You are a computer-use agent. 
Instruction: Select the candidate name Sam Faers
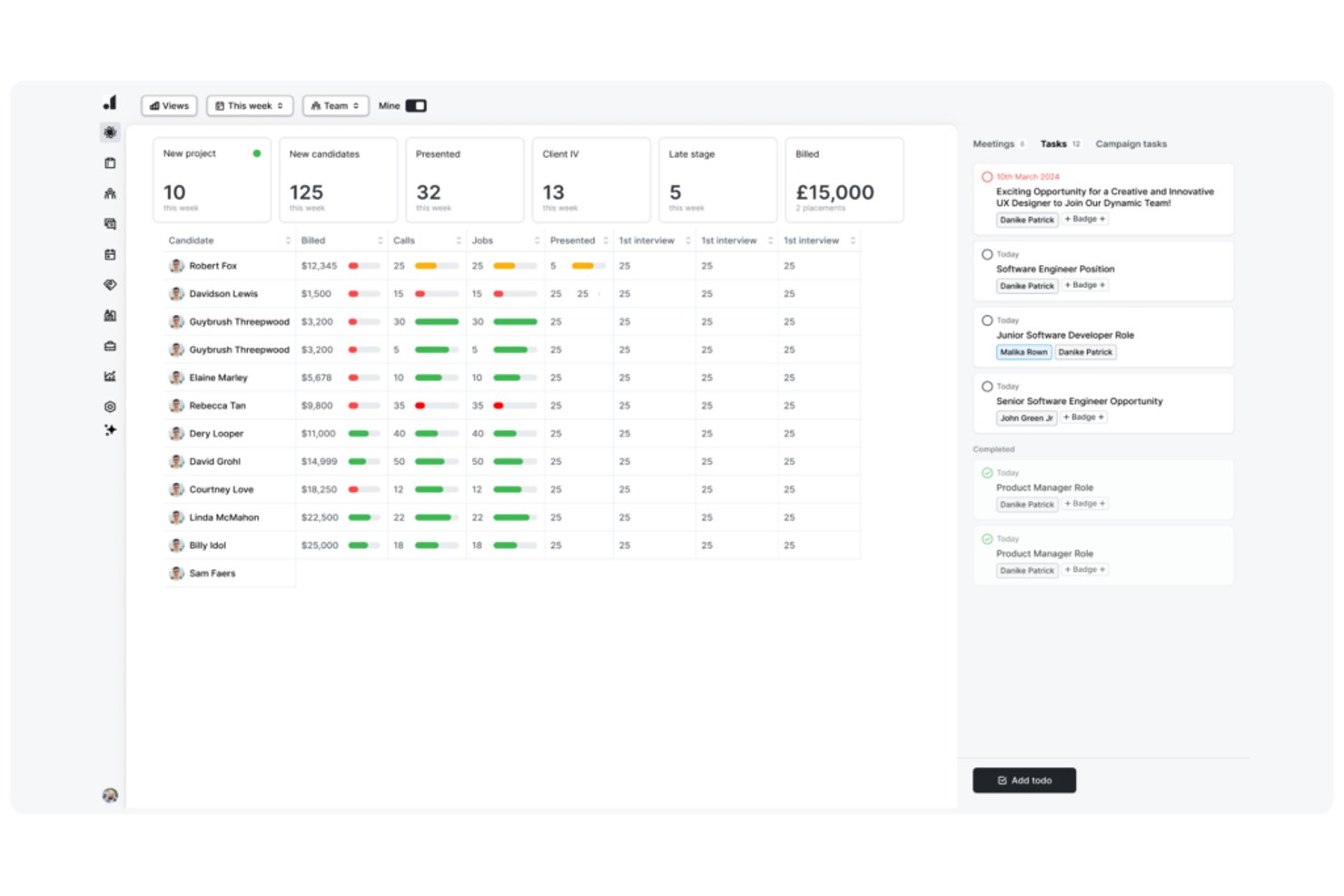pyautogui.click(x=212, y=574)
